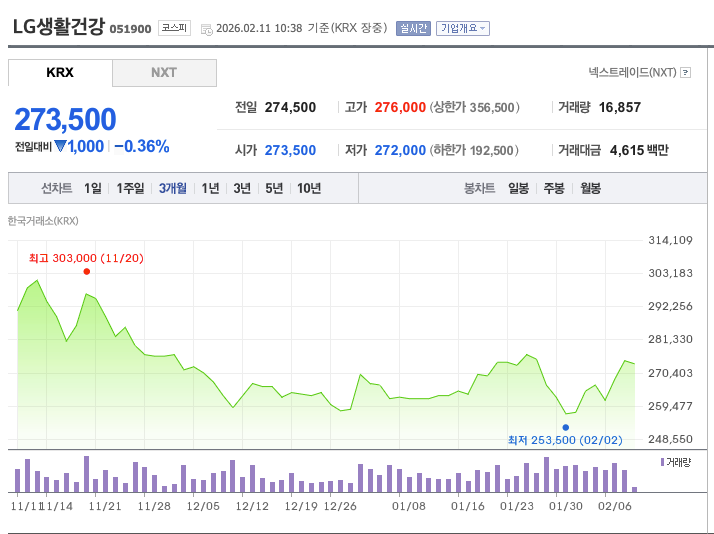Click the blue lowest price marker dot
The width and height of the screenshot is (714, 534).
point(566,427)
